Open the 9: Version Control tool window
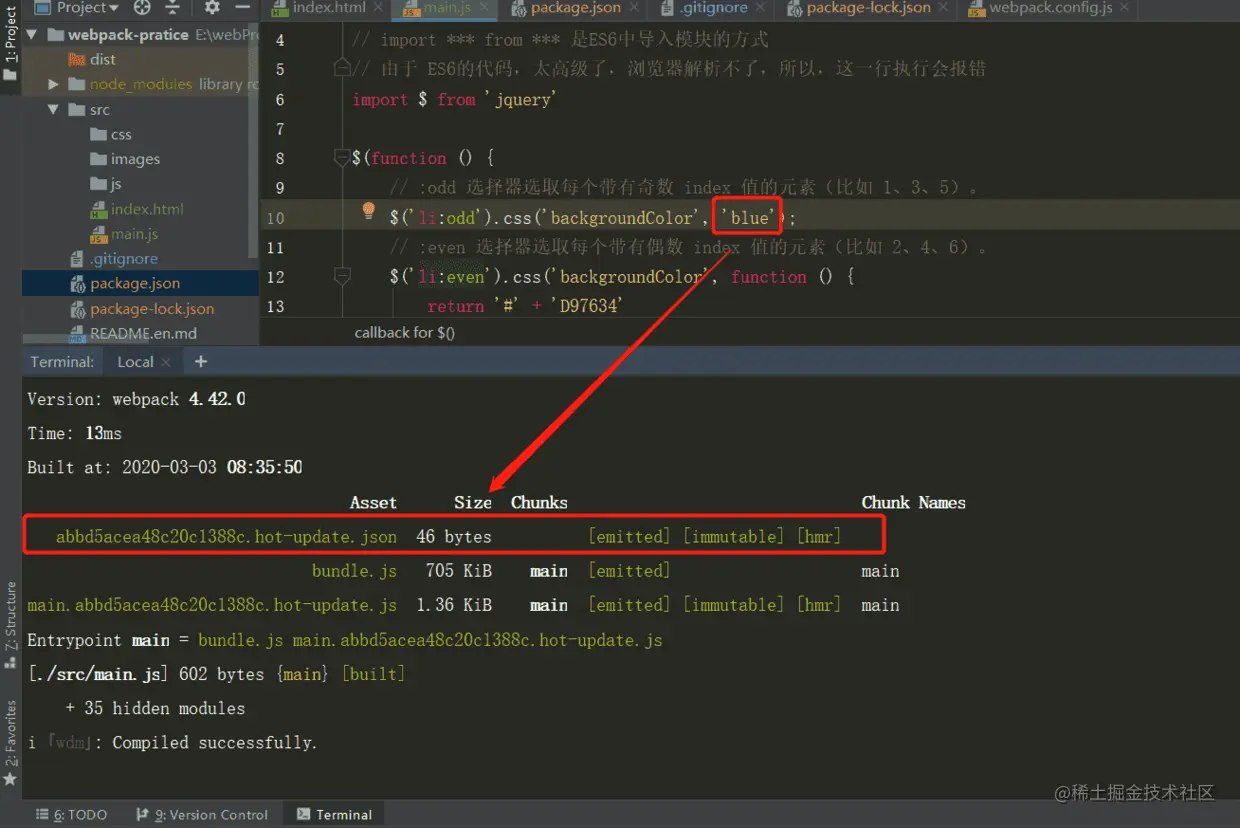The image size is (1240, 828). pyautogui.click(x=201, y=814)
